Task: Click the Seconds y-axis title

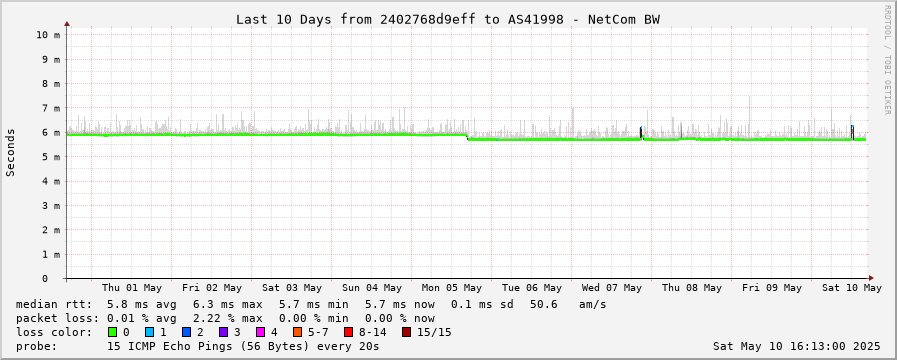Action: click(x=10, y=152)
